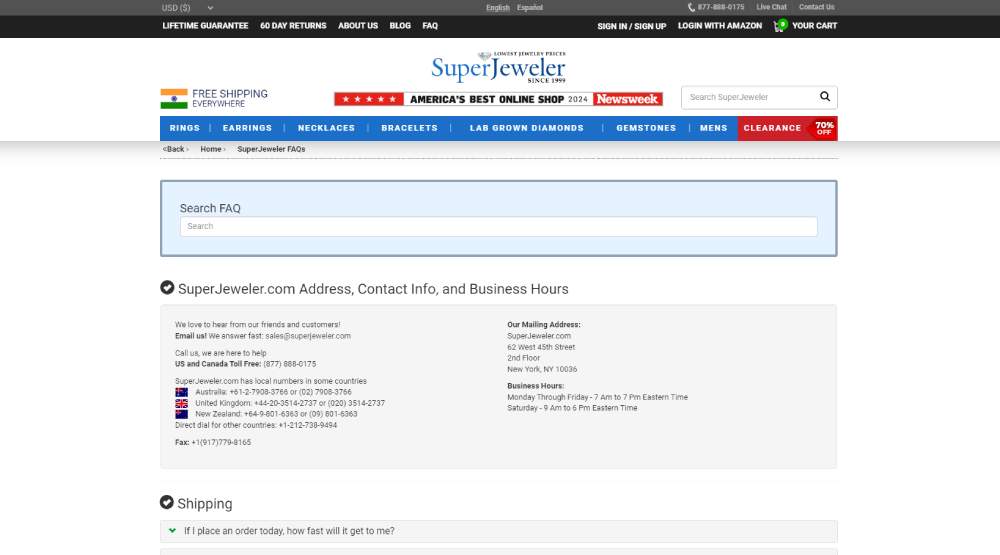Viewport: 1000px width, 555px height.
Task: Click the '62 West 45th Street' address line
Action: point(541,347)
